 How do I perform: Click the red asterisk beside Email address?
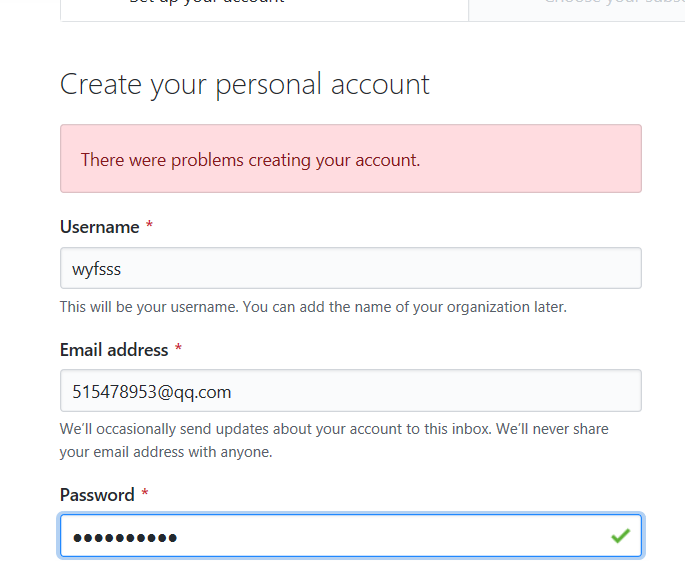click(178, 350)
